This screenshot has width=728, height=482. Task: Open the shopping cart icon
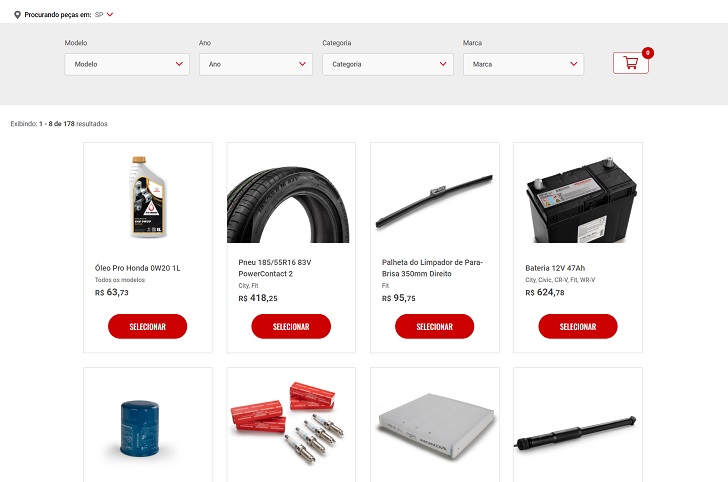click(630, 63)
